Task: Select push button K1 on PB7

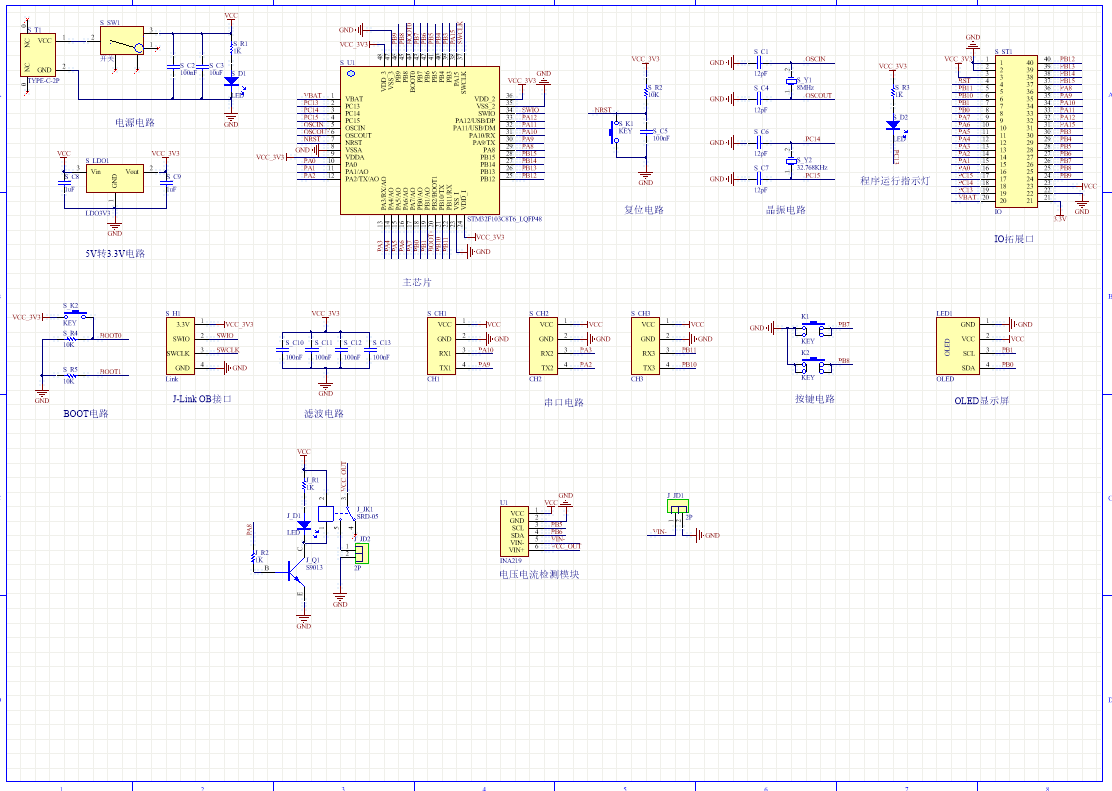Action: [814, 328]
